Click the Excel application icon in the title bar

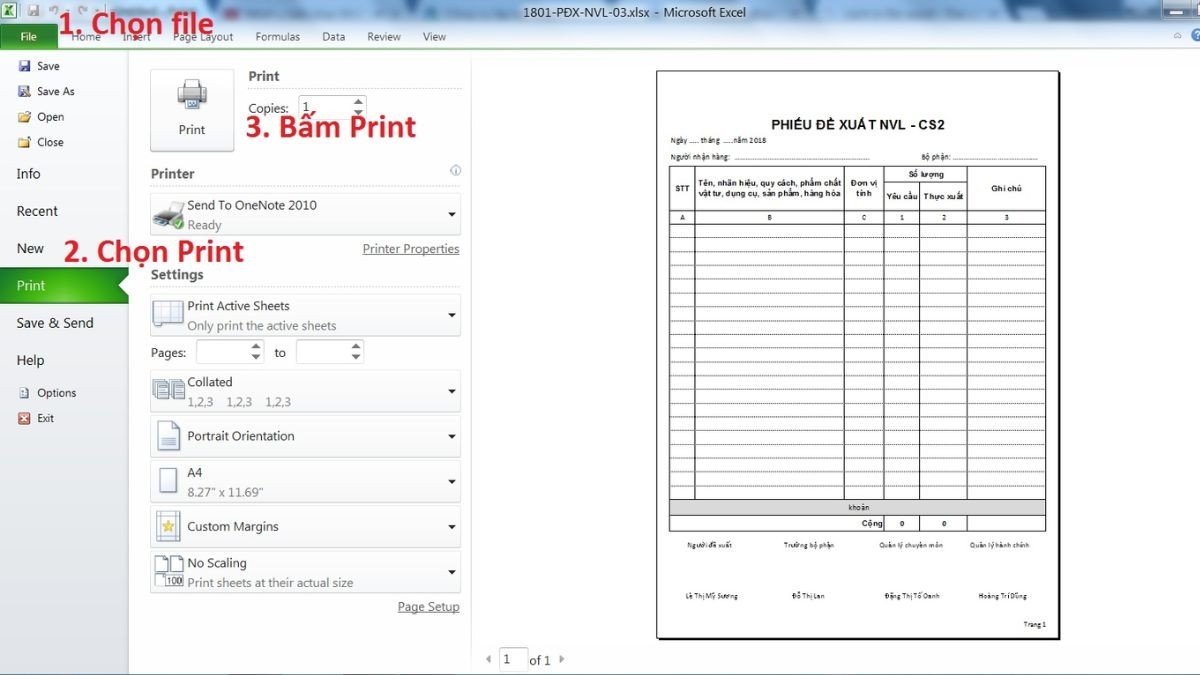click(x=9, y=9)
